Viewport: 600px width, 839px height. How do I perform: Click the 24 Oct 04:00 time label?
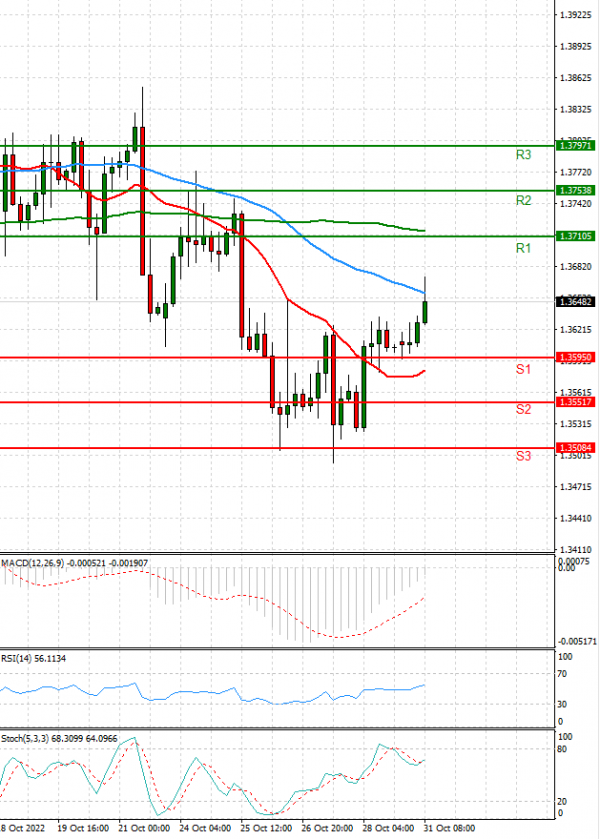pos(205,828)
